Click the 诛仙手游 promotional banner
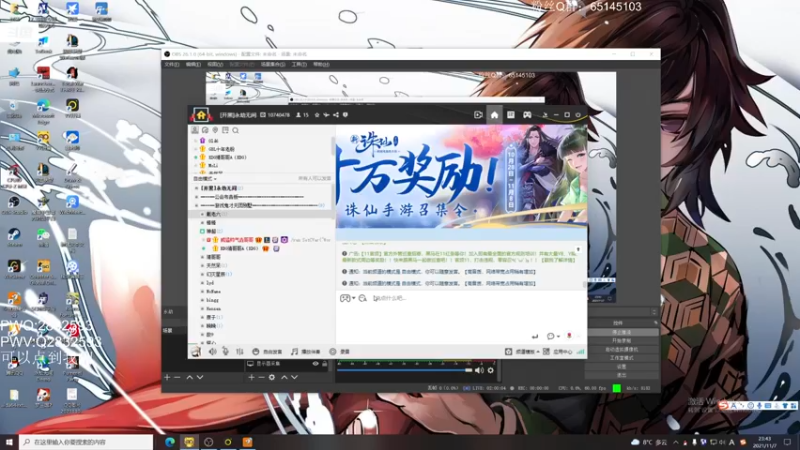800x450 pixels. (x=461, y=177)
